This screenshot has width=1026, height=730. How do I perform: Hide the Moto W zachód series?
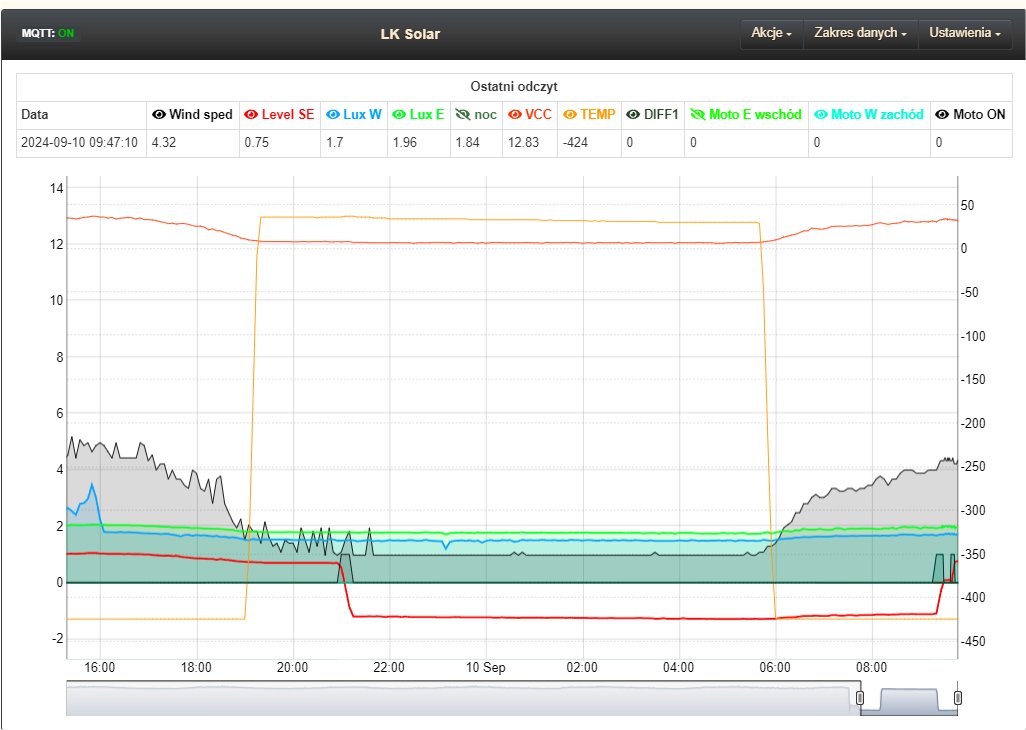click(819, 115)
